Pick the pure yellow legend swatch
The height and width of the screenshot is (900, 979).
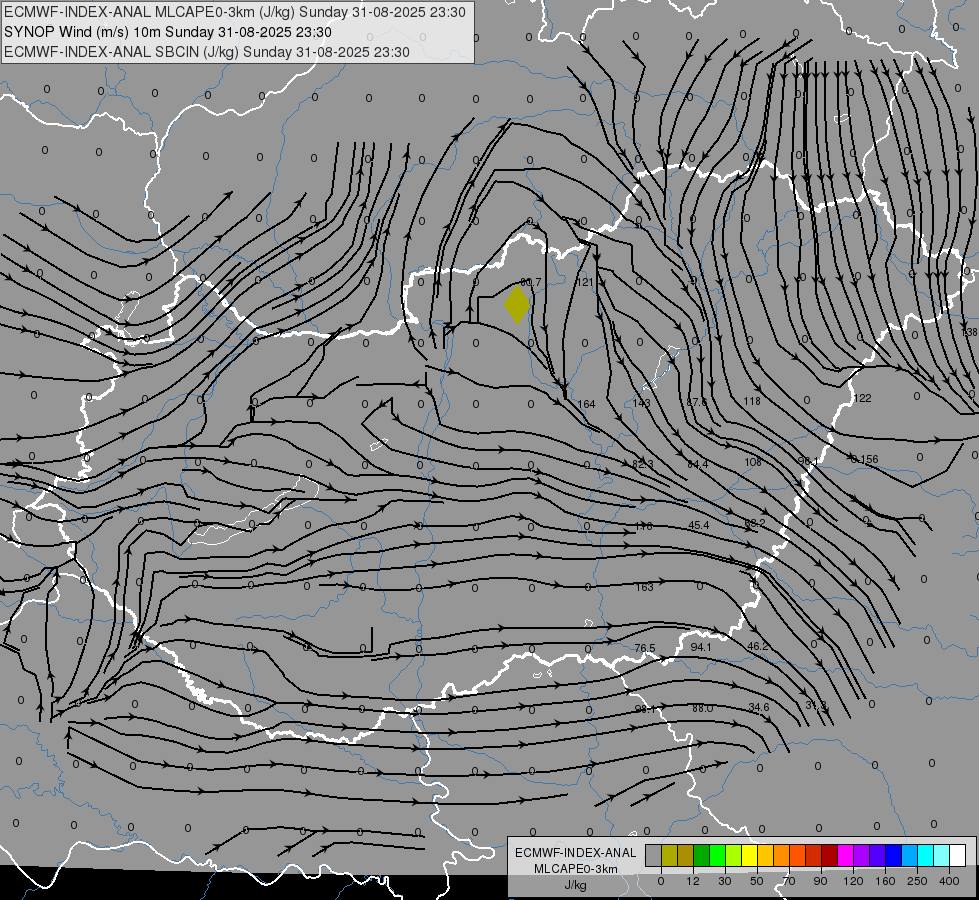750,856
